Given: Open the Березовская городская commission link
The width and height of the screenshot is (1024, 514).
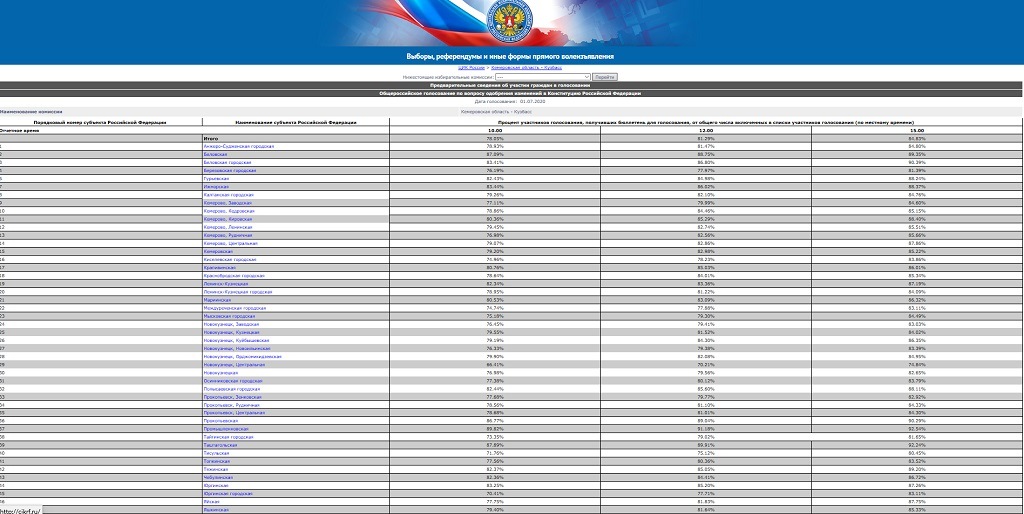Looking at the screenshot, I should [x=228, y=170].
